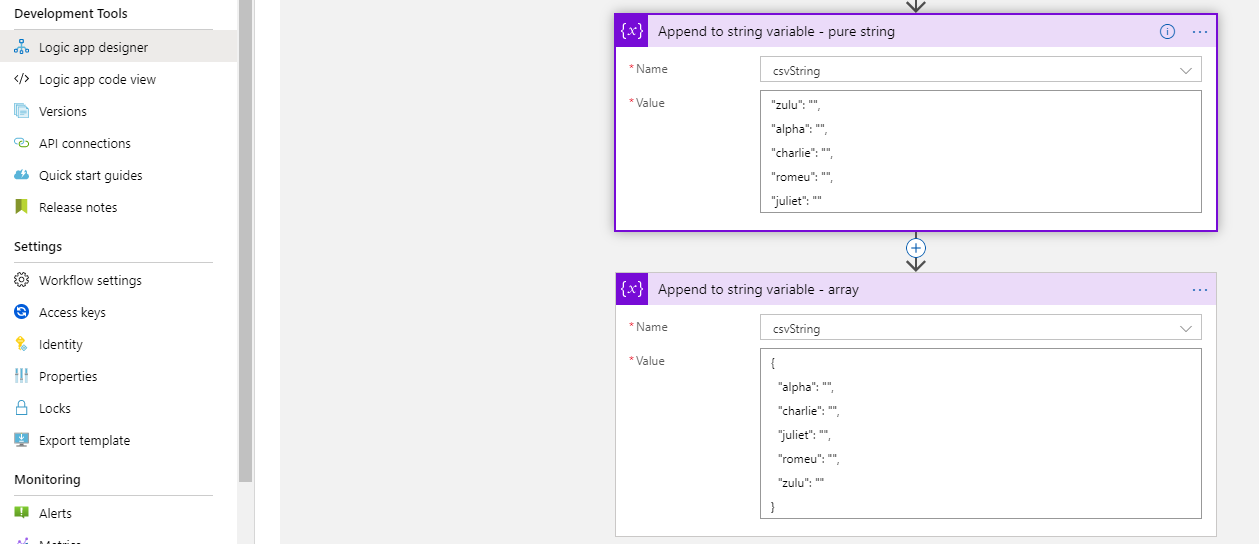Expand the Name dropdown in array action

click(1186, 328)
